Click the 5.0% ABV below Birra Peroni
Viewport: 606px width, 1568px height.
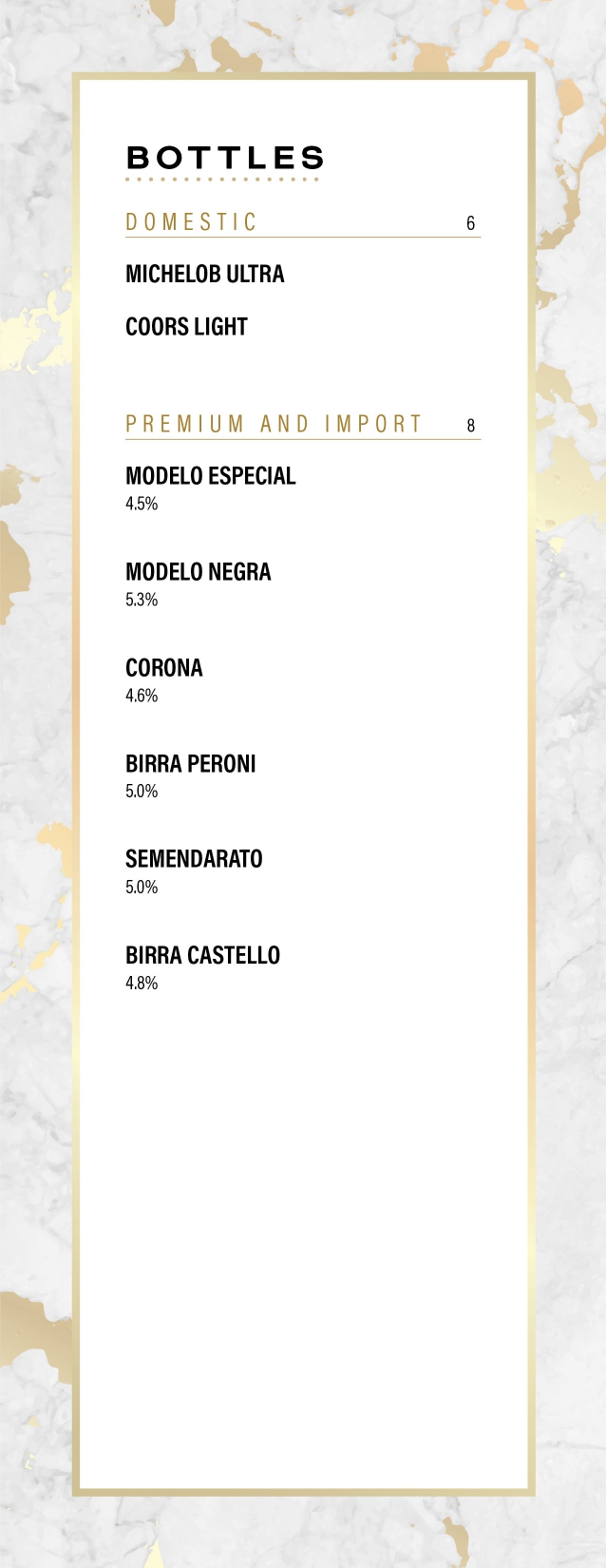(142, 791)
